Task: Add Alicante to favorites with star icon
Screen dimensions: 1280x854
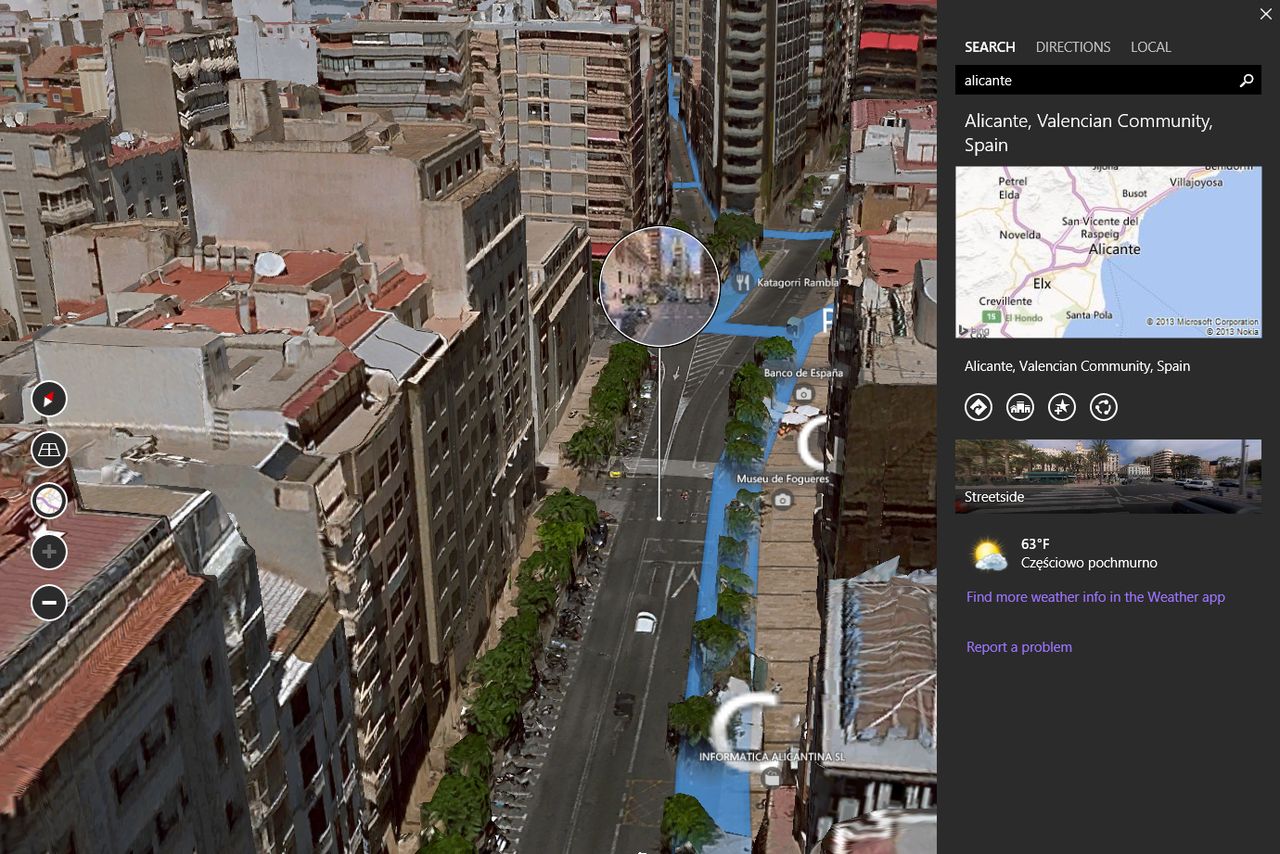Action: [x=1062, y=407]
